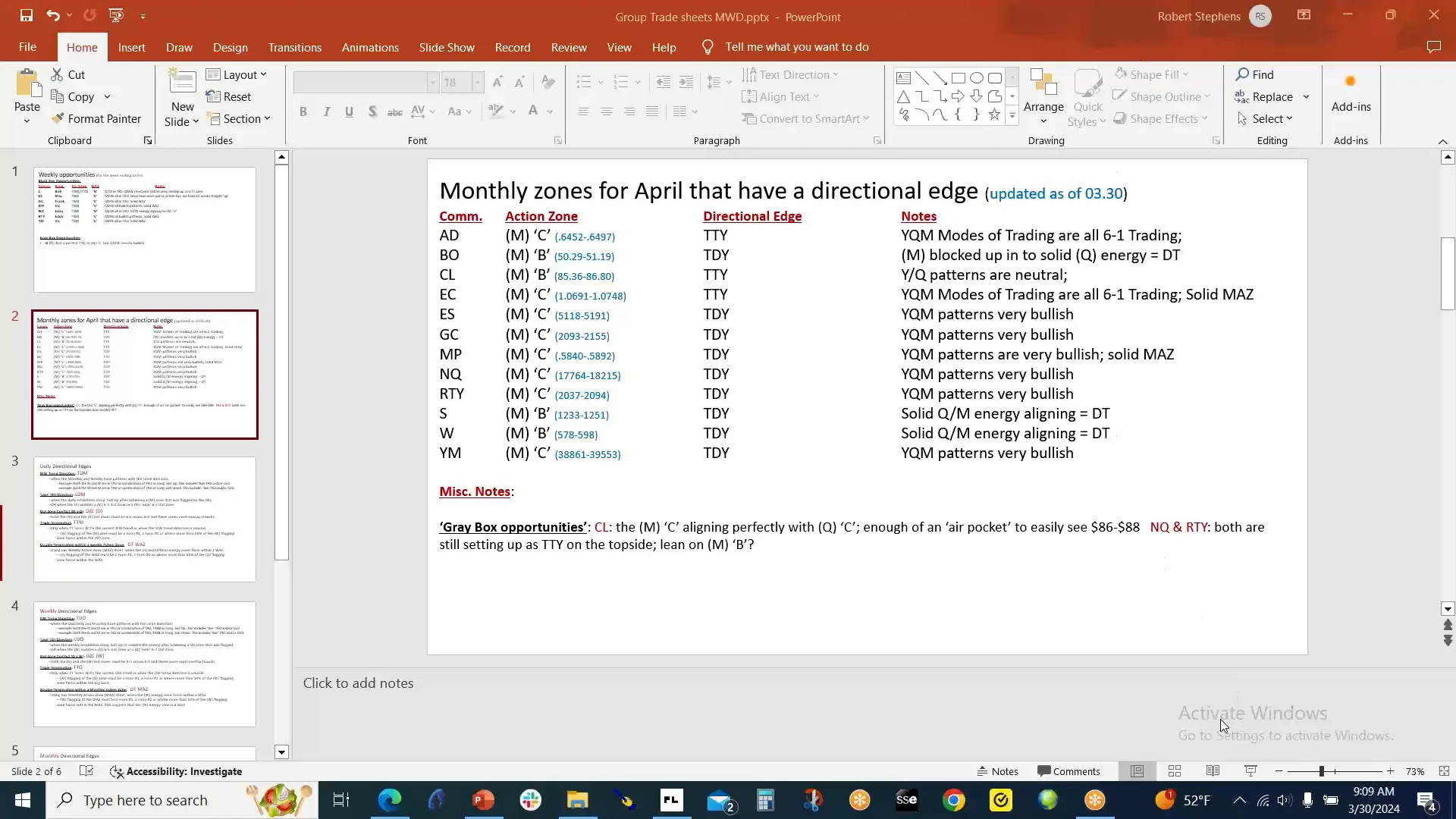
Task: Switch to the Design tab
Action: [x=230, y=47]
